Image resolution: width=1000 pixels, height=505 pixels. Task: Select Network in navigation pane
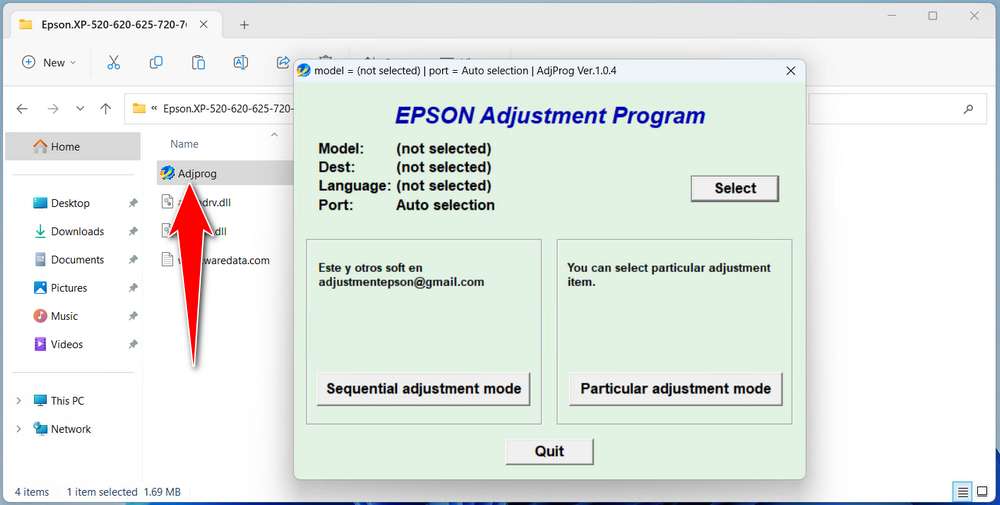pyautogui.click(x=71, y=429)
